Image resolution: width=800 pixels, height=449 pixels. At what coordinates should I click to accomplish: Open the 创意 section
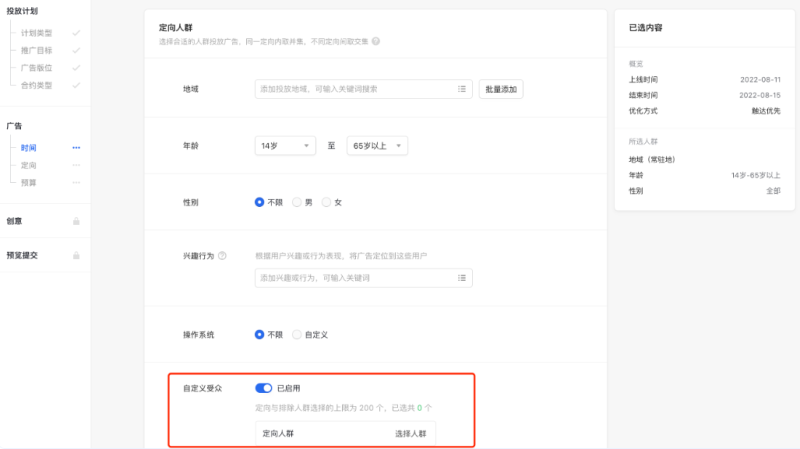14,221
